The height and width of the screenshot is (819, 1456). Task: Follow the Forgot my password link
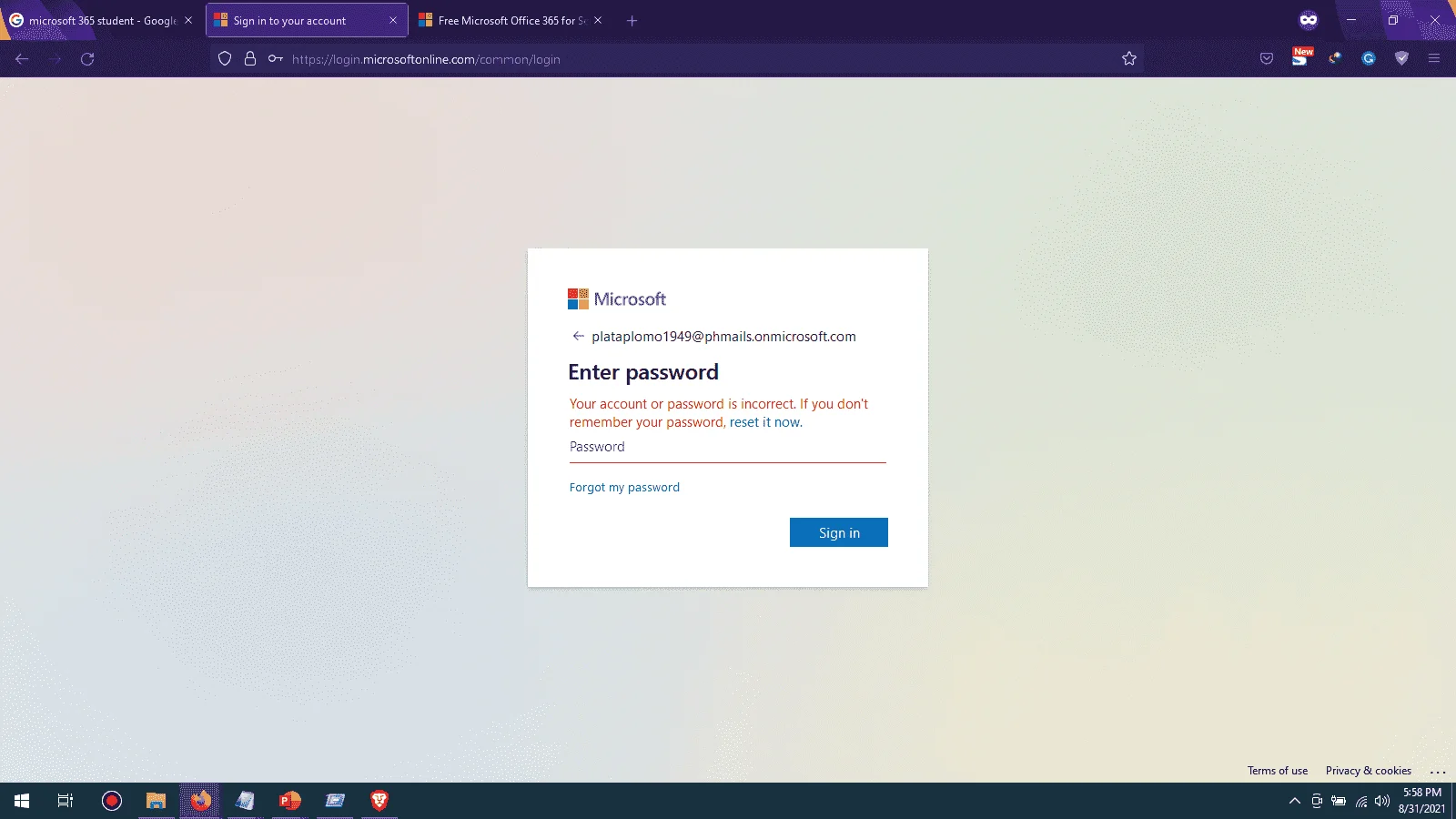(x=624, y=488)
